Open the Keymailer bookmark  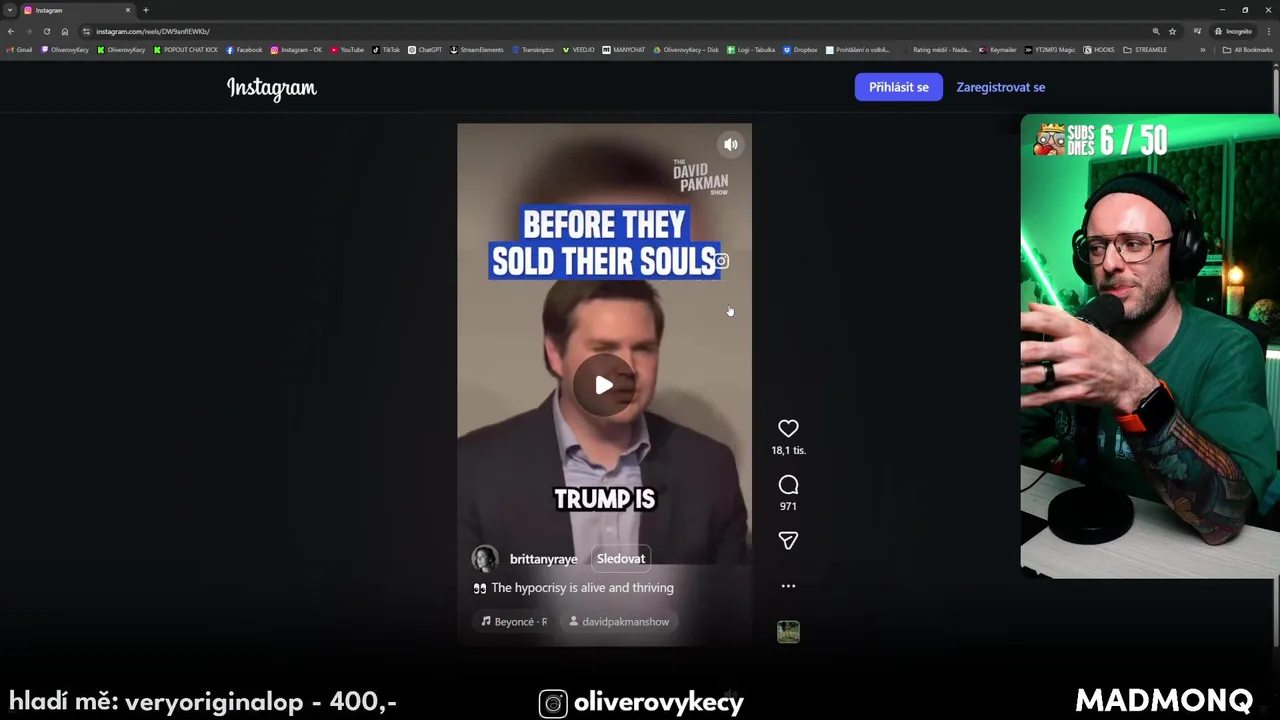click(997, 50)
